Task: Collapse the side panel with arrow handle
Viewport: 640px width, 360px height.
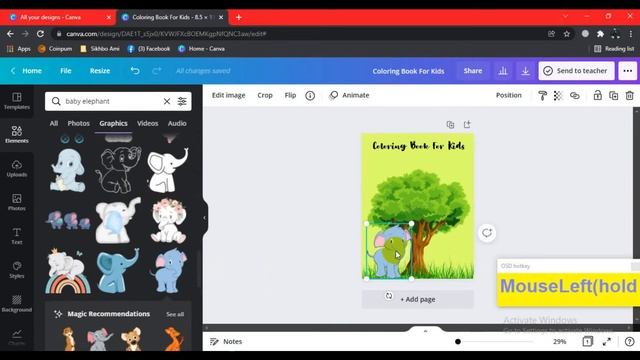Action: [x=204, y=218]
